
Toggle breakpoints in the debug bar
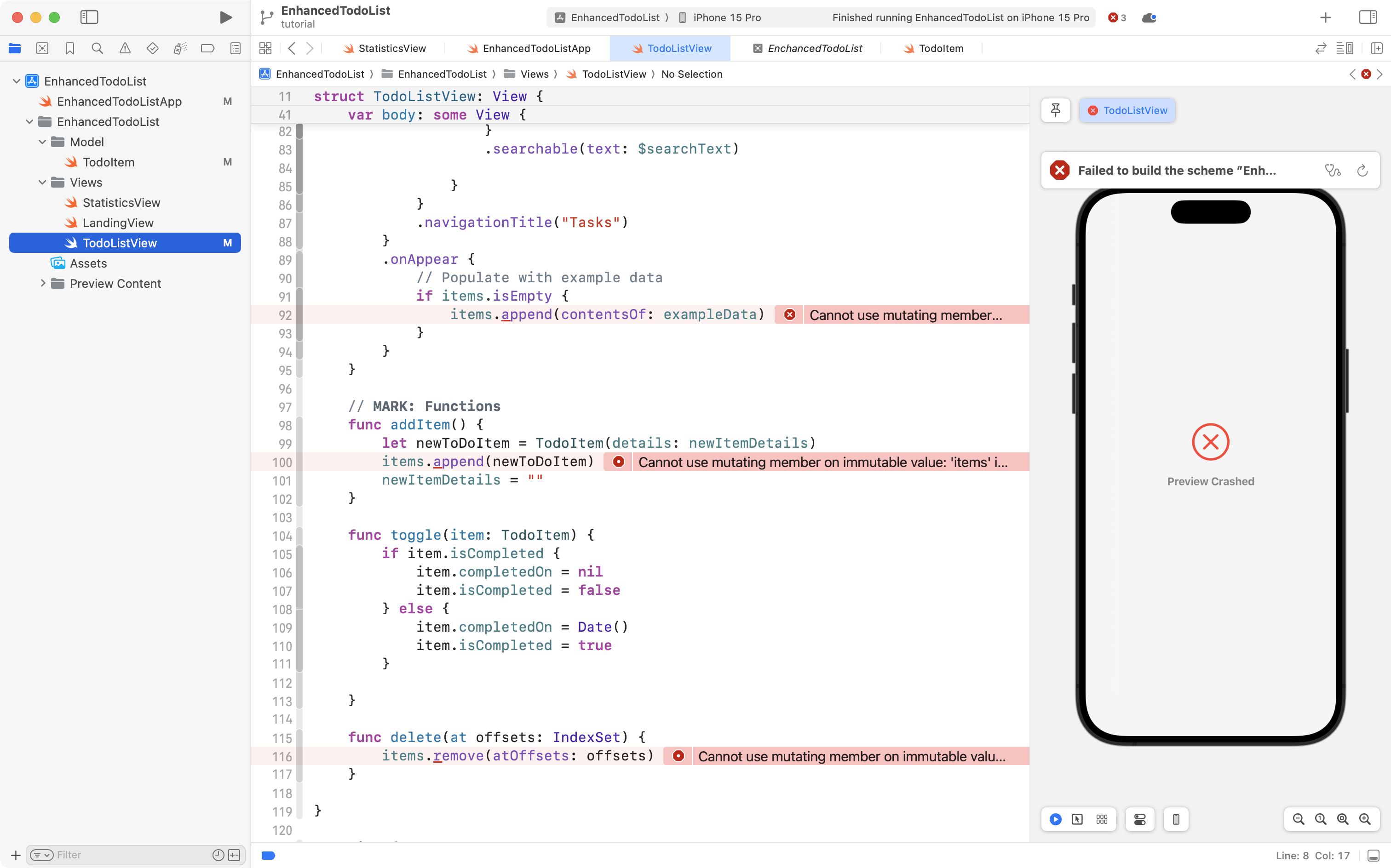(x=268, y=855)
